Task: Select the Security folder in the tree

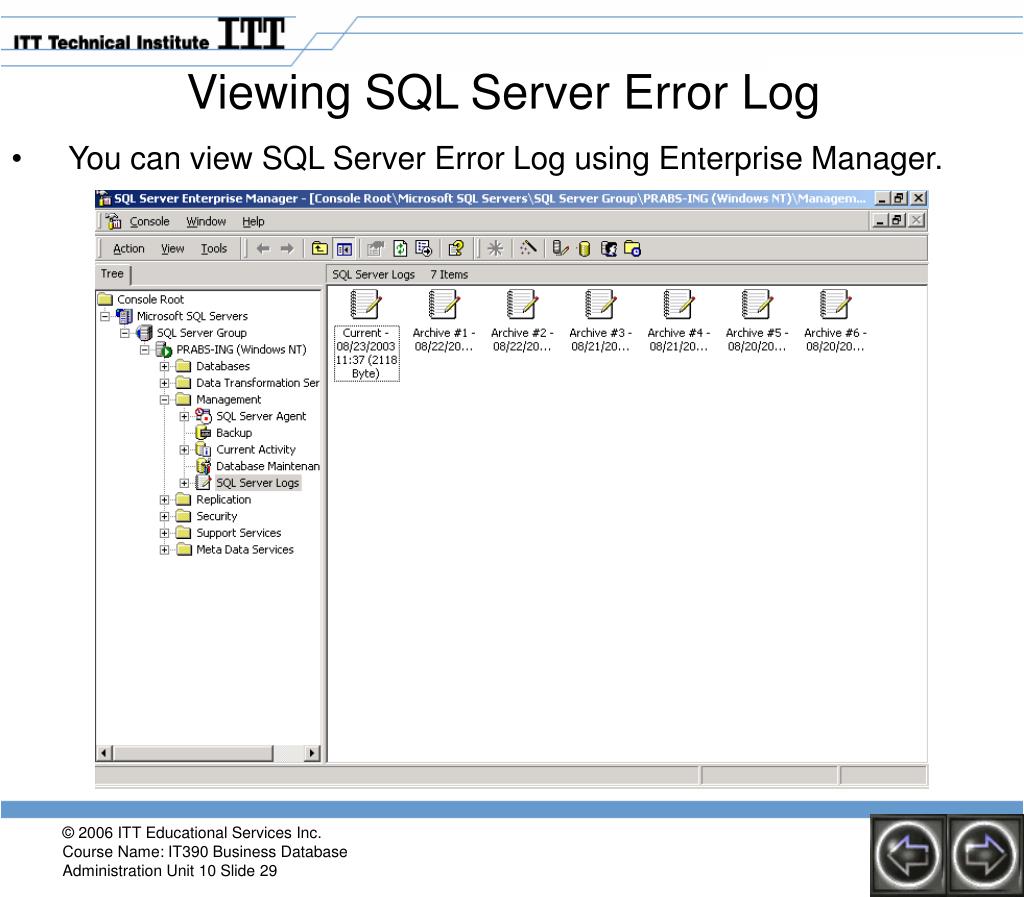Action: 216,516
